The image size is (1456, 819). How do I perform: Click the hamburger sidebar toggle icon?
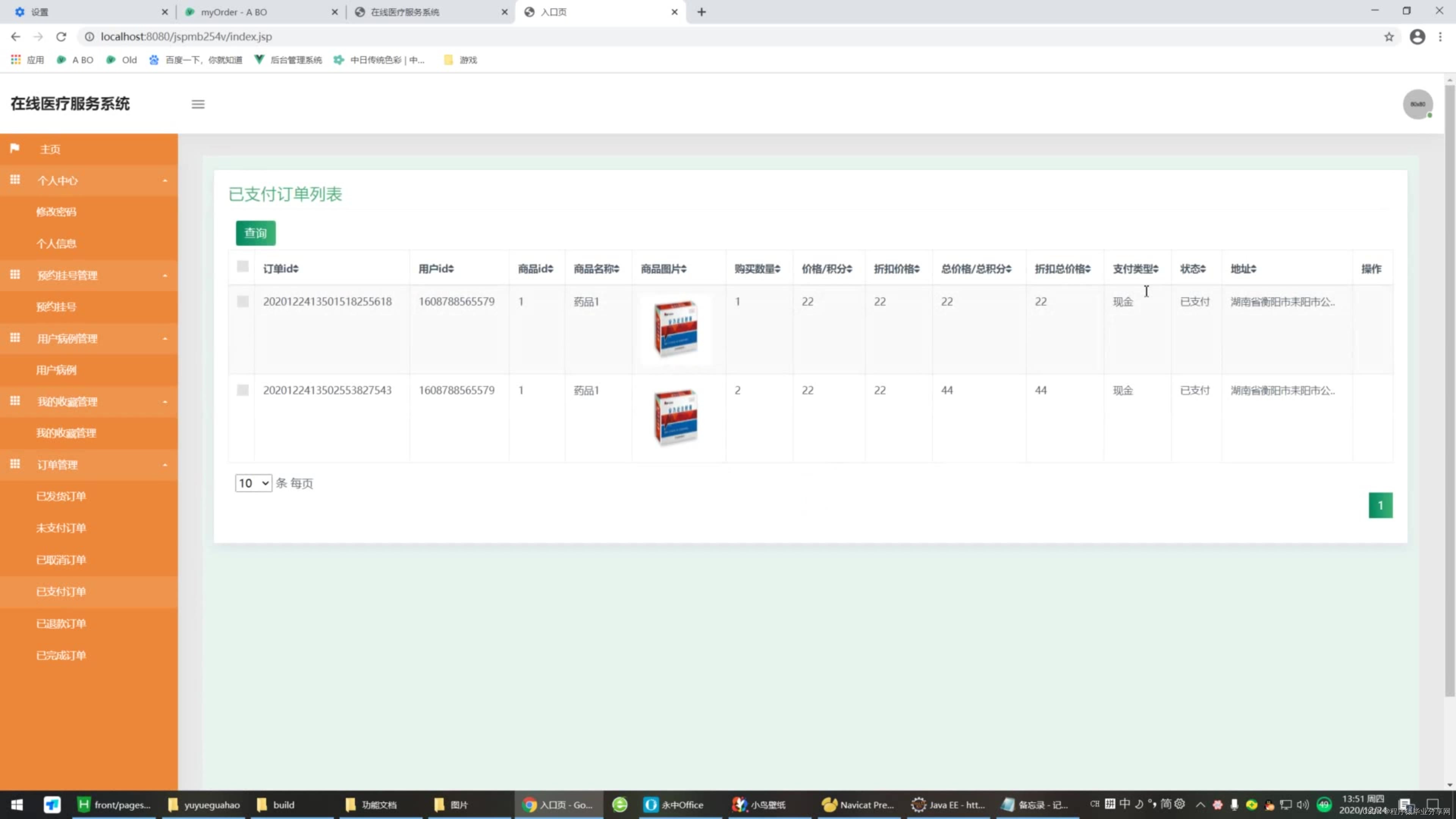(198, 104)
